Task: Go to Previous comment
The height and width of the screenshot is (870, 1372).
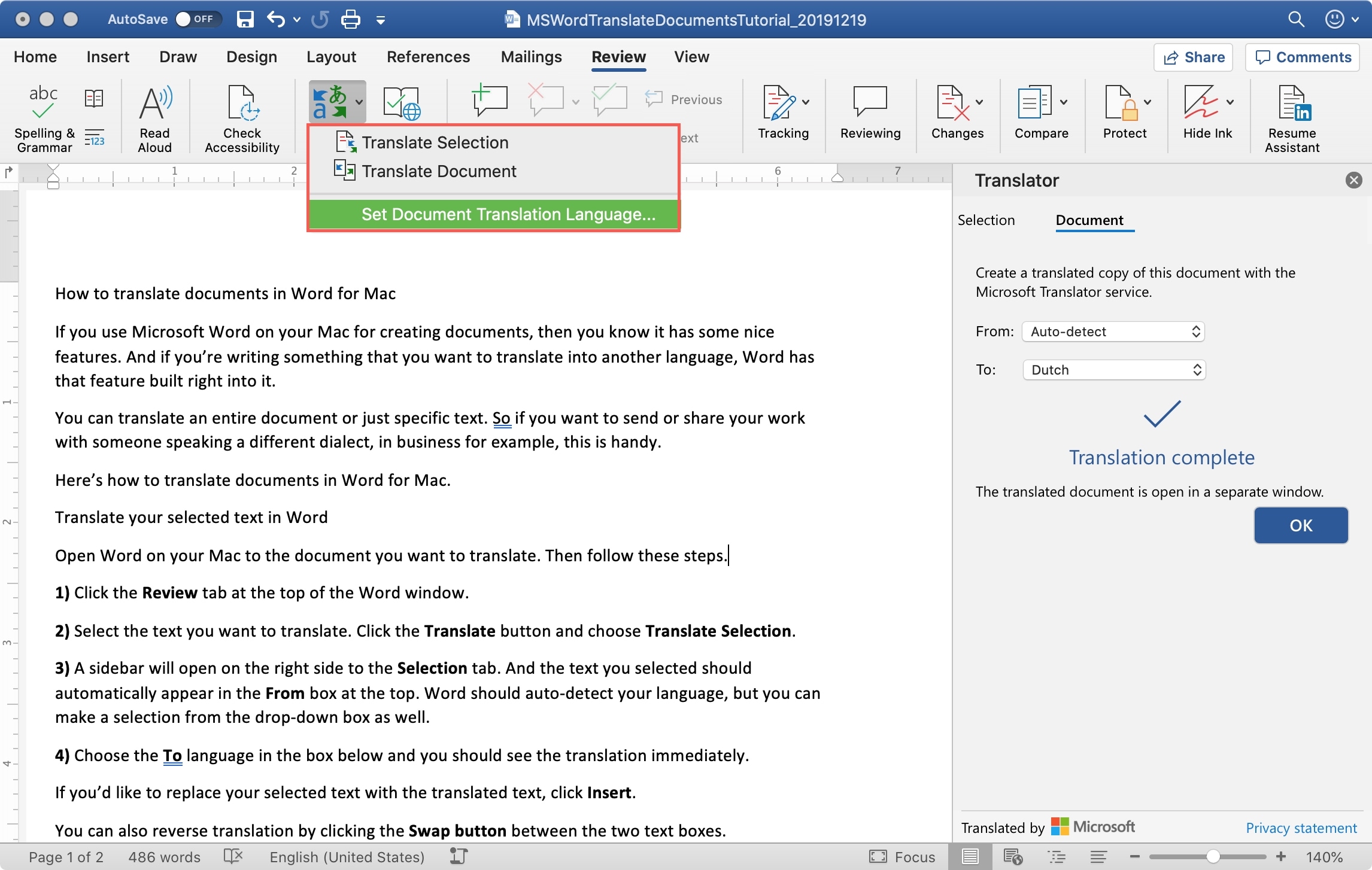Action: [x=684, y=99]
